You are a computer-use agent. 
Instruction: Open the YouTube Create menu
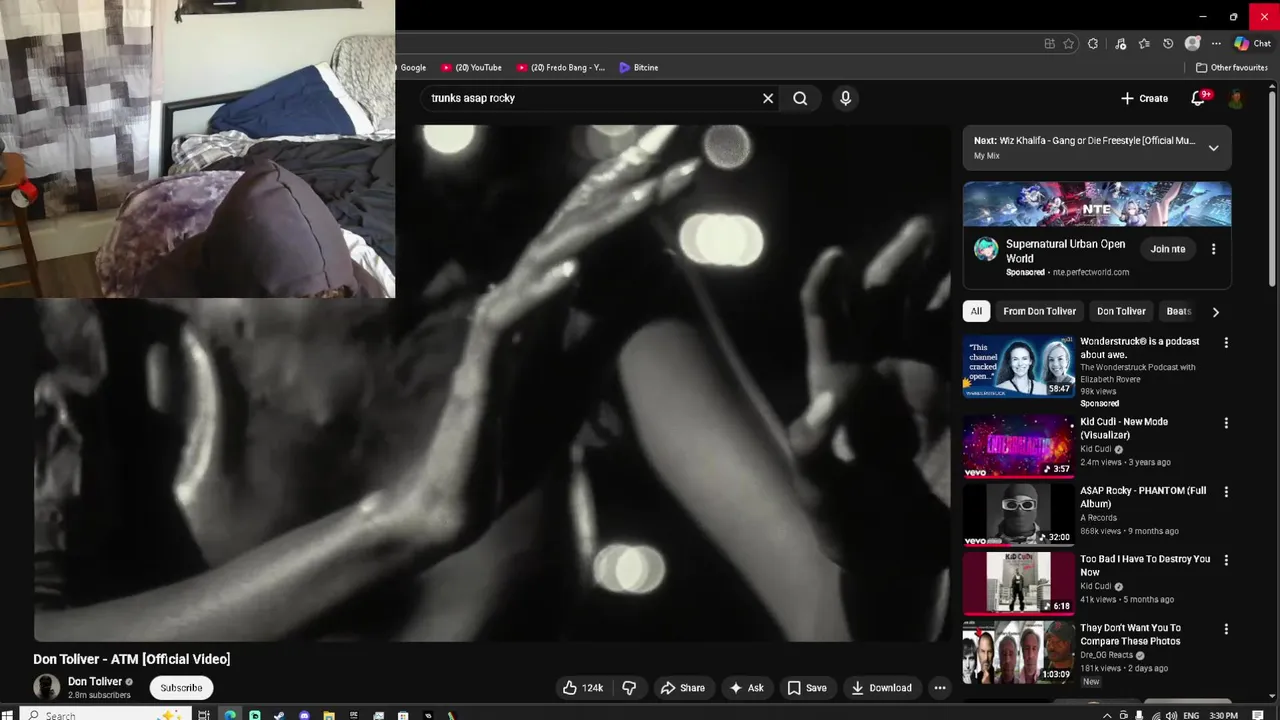click(x=1144, y=98)
